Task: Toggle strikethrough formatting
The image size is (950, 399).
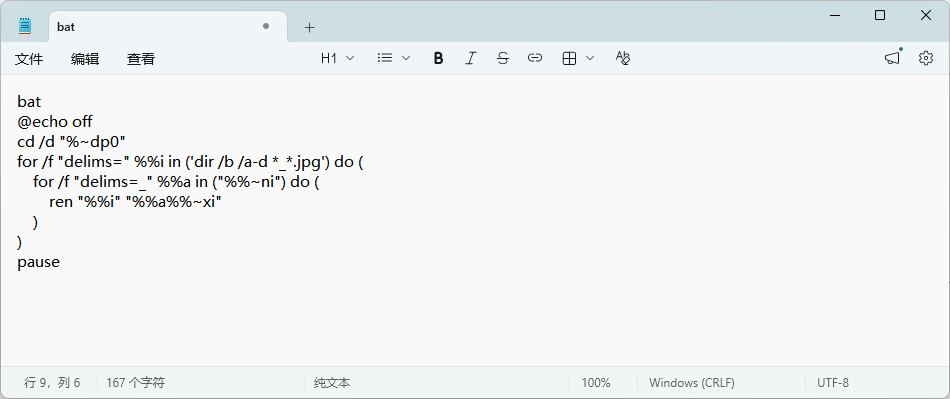Action: tap(502, 58)
